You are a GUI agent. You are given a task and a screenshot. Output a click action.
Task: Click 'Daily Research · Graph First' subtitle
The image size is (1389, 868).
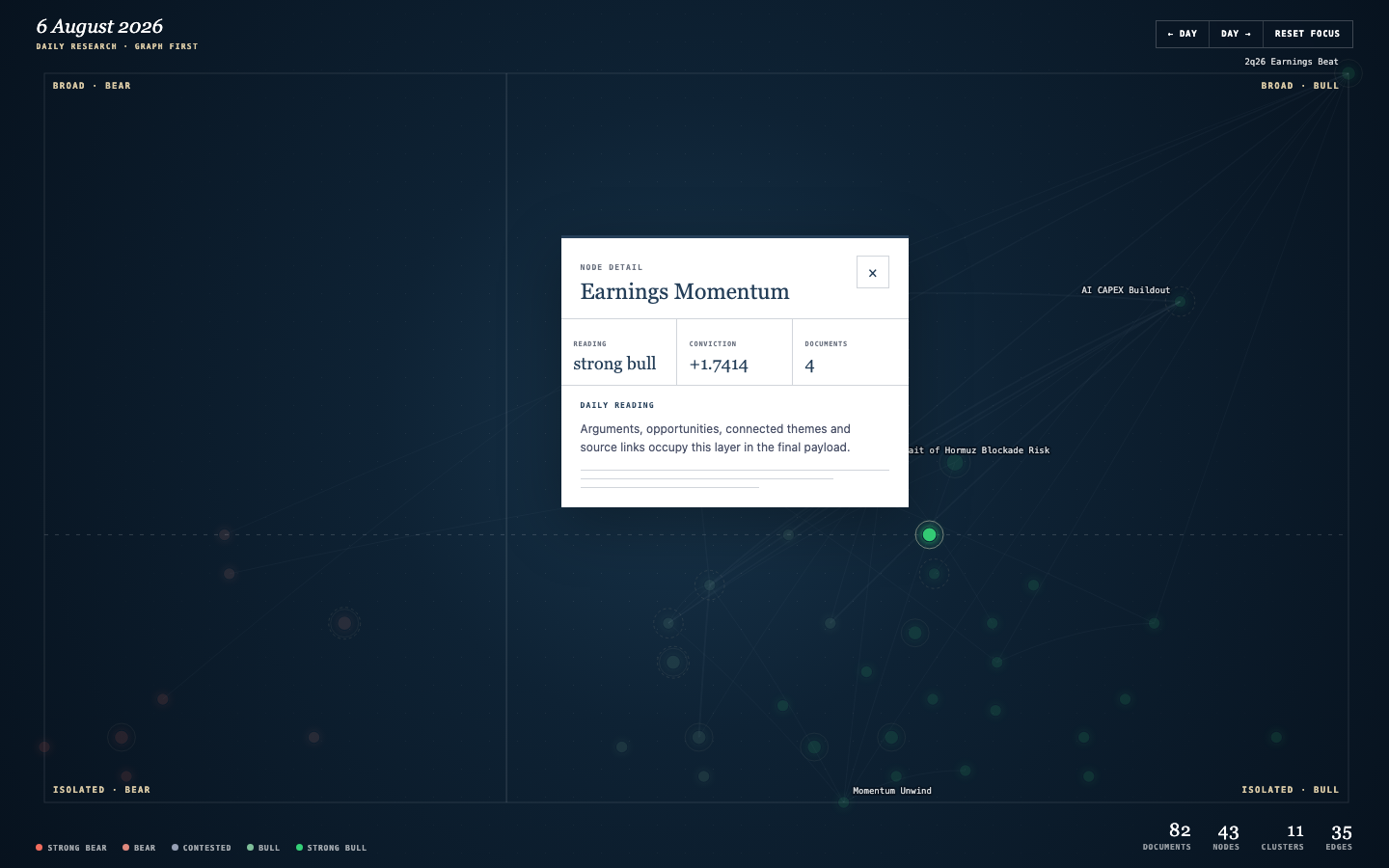[117, 46]
